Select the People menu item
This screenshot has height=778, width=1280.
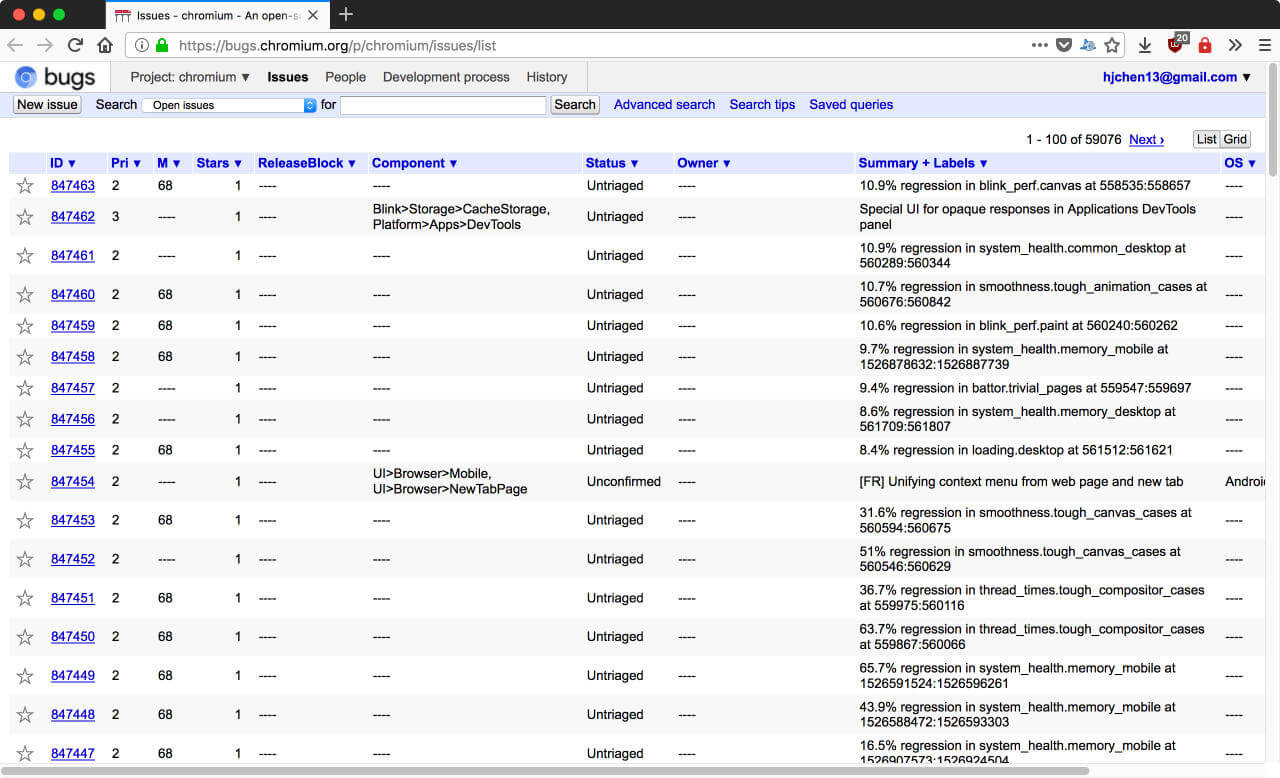345,77
